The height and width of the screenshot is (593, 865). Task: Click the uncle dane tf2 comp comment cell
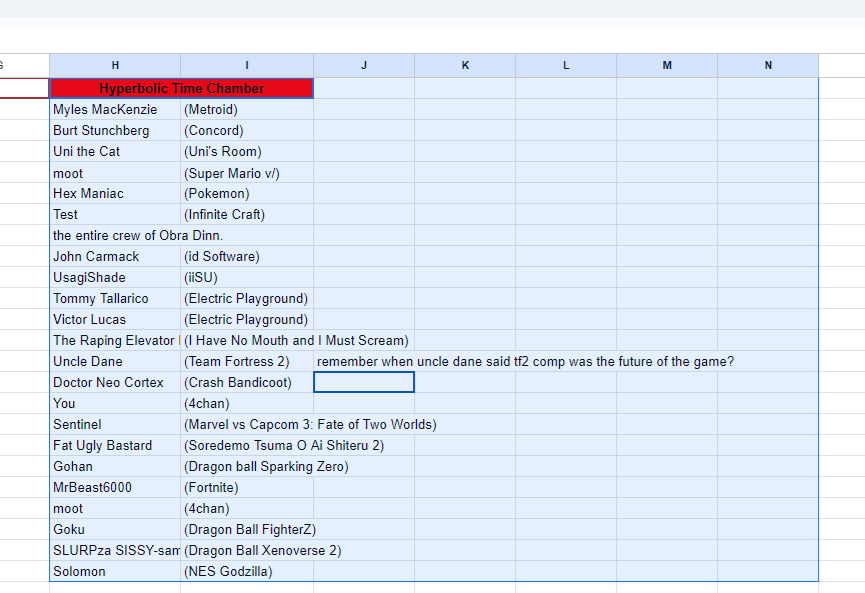(364, 361)
